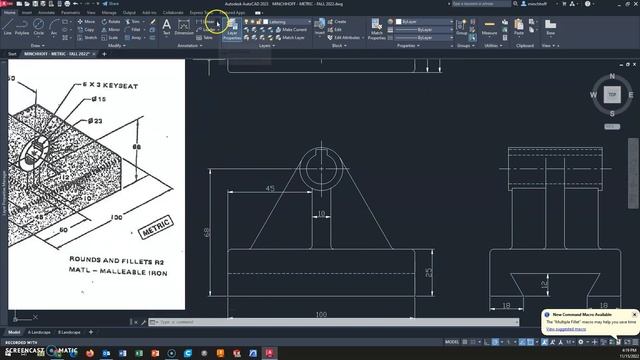Click the Stretch tool

coord(87,38)
